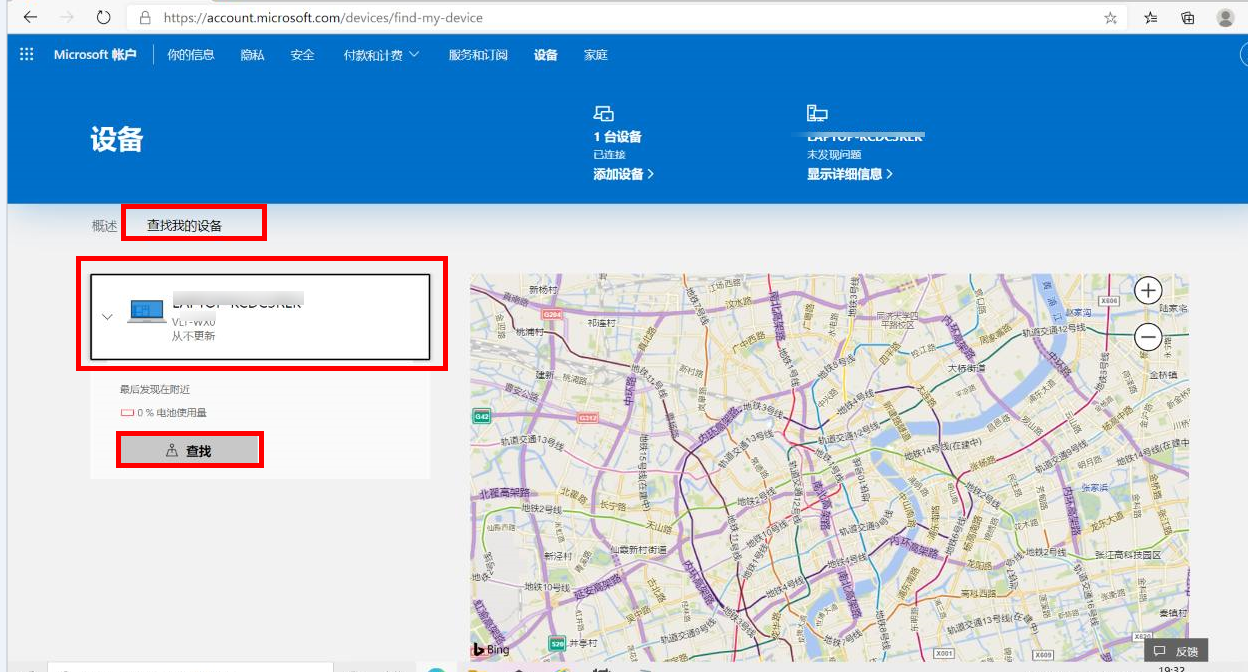
Task: Open the browser collections icon
Action: 1188,18
